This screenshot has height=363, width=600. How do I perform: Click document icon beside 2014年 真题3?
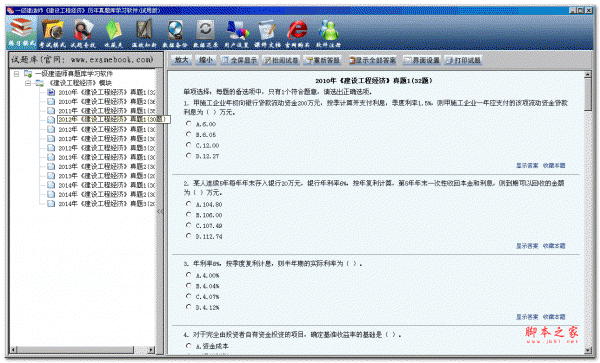click(x=51, y=203)
